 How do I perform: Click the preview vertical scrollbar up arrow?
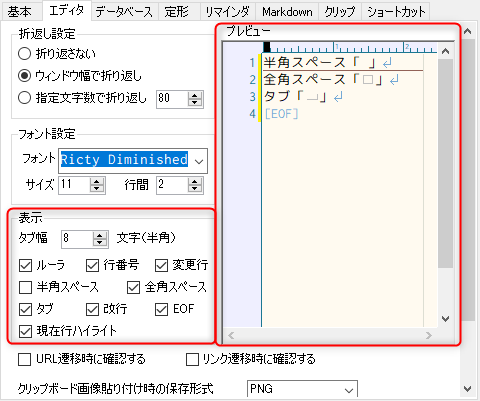coord(446,51)
